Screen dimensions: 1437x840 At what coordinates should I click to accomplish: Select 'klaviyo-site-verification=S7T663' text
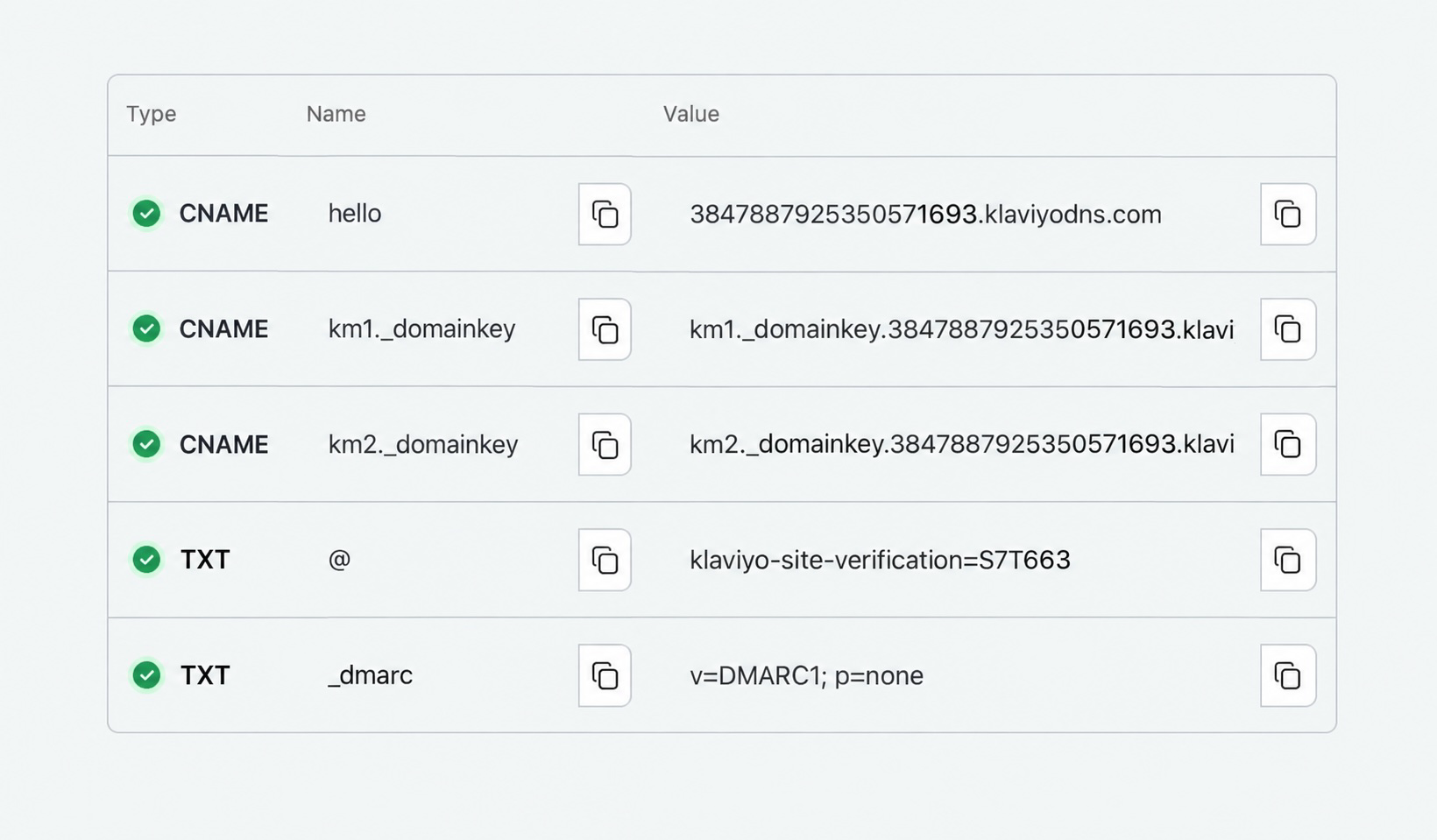880,560
